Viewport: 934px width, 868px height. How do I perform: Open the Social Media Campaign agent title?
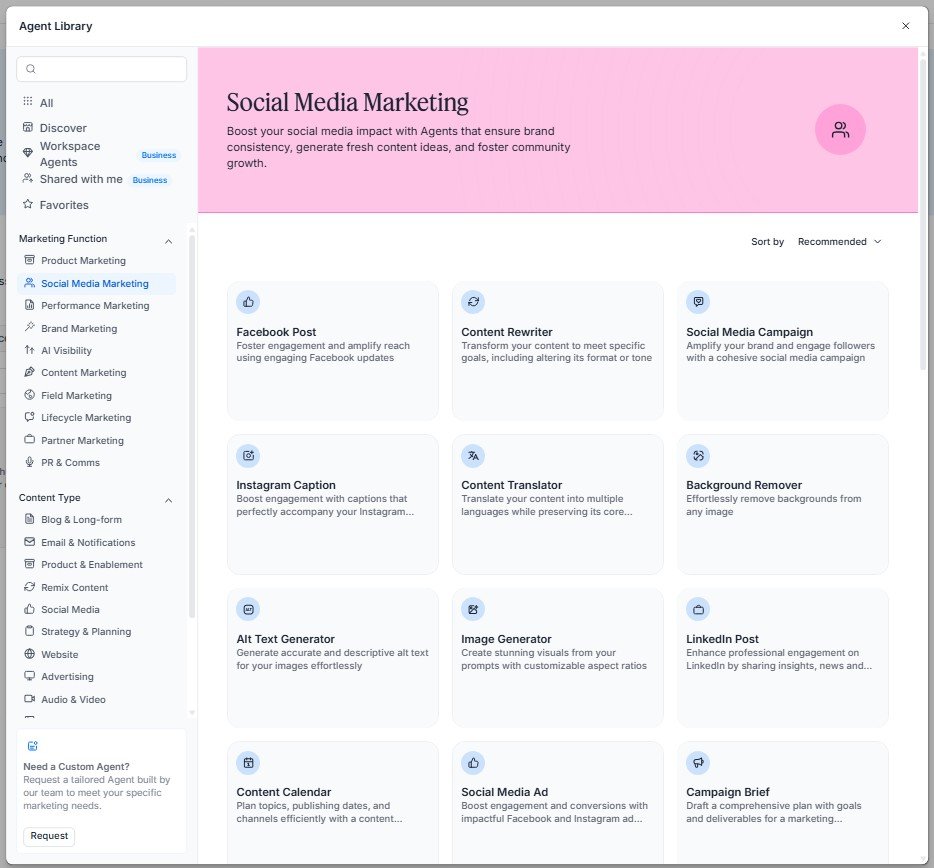point(749,332)
